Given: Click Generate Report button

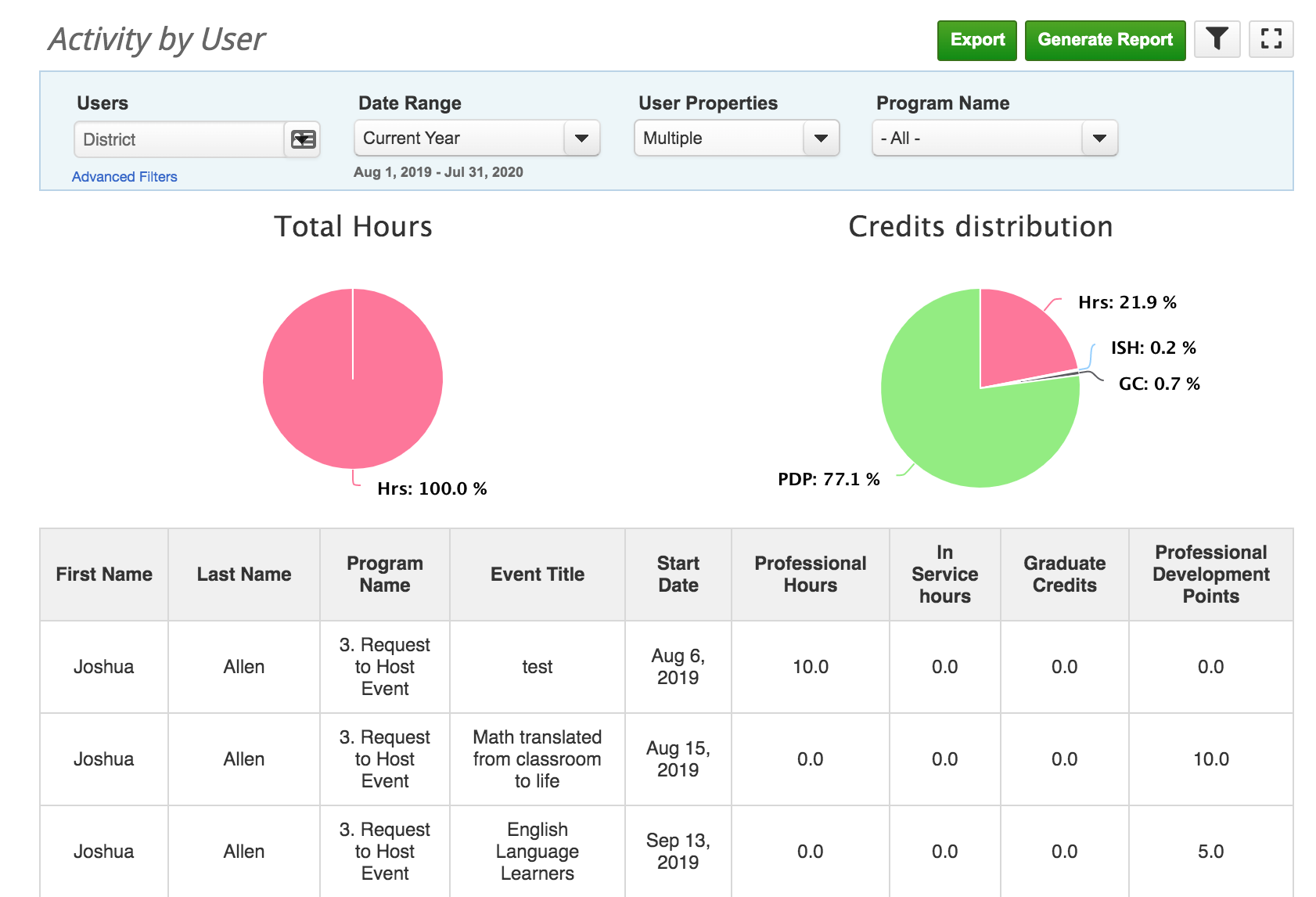Looking at the screenshot, I should (x=1104, y=40).
